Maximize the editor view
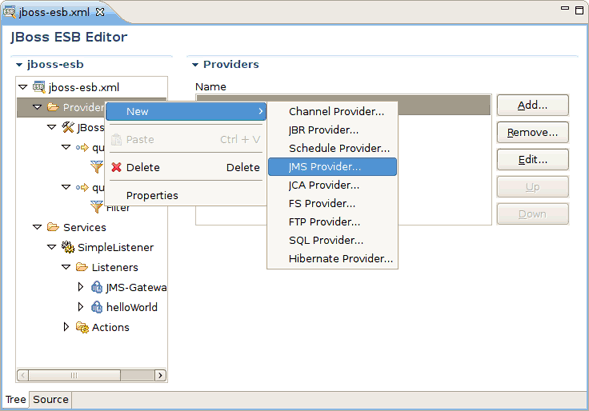The width and height of the screenshot is (589, 411). coord(579,10)
